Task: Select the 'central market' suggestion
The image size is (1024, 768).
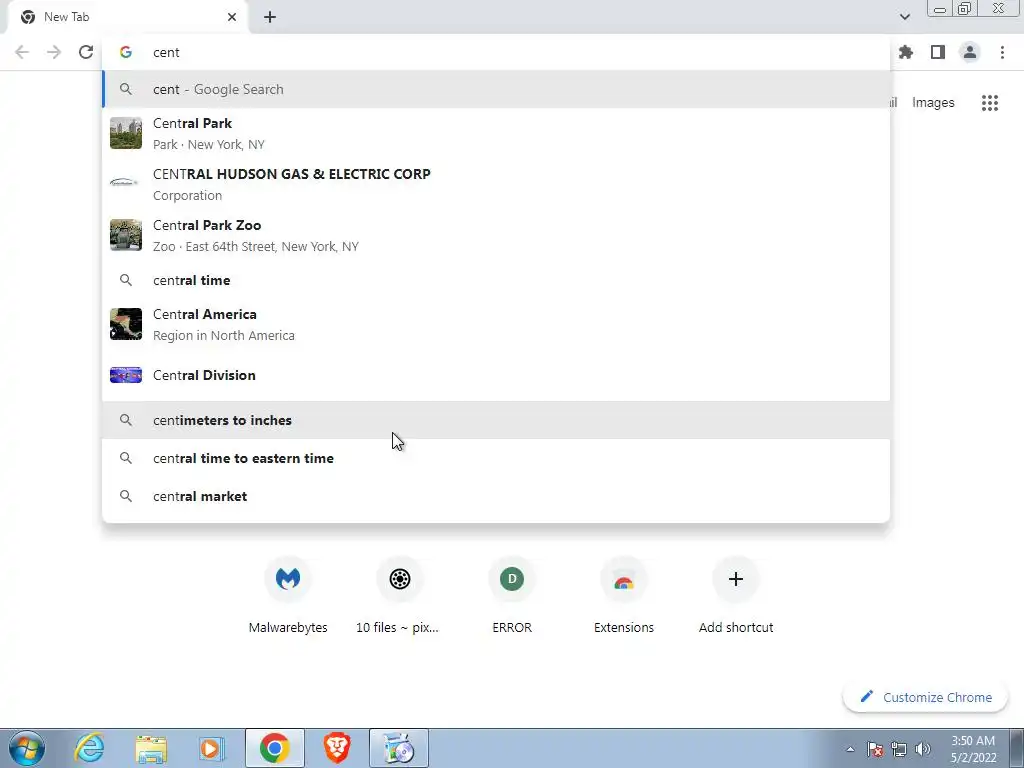Action: [x=496, y=496]
